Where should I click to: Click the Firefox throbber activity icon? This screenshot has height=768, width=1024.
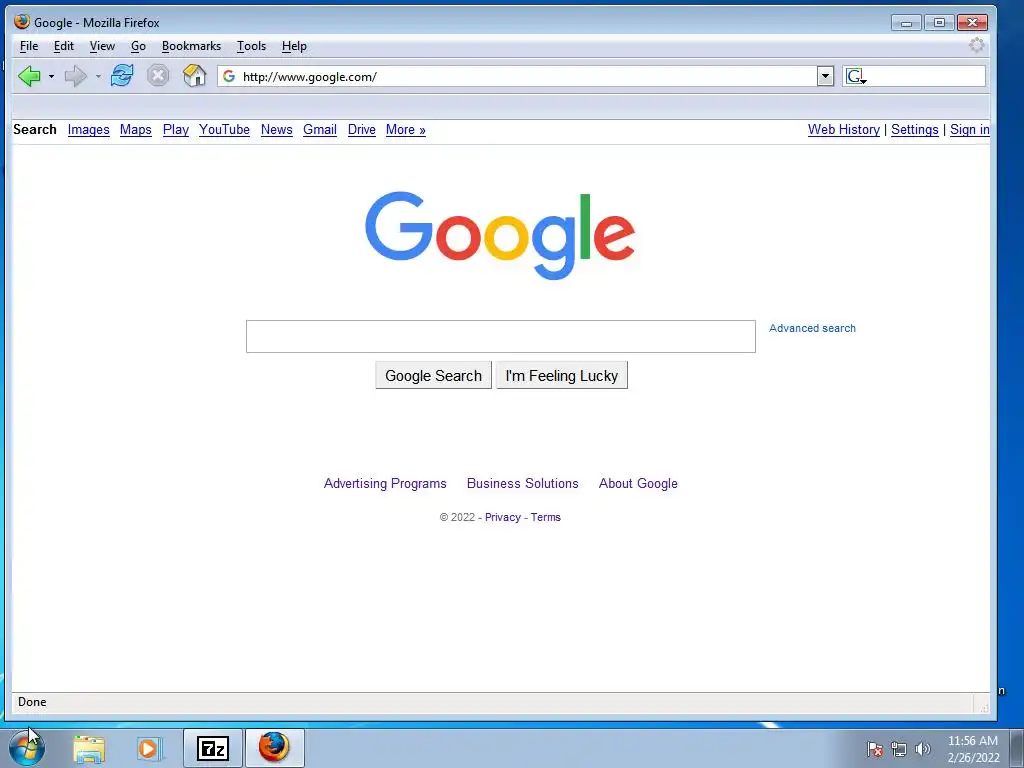click(x=976, y=45)
